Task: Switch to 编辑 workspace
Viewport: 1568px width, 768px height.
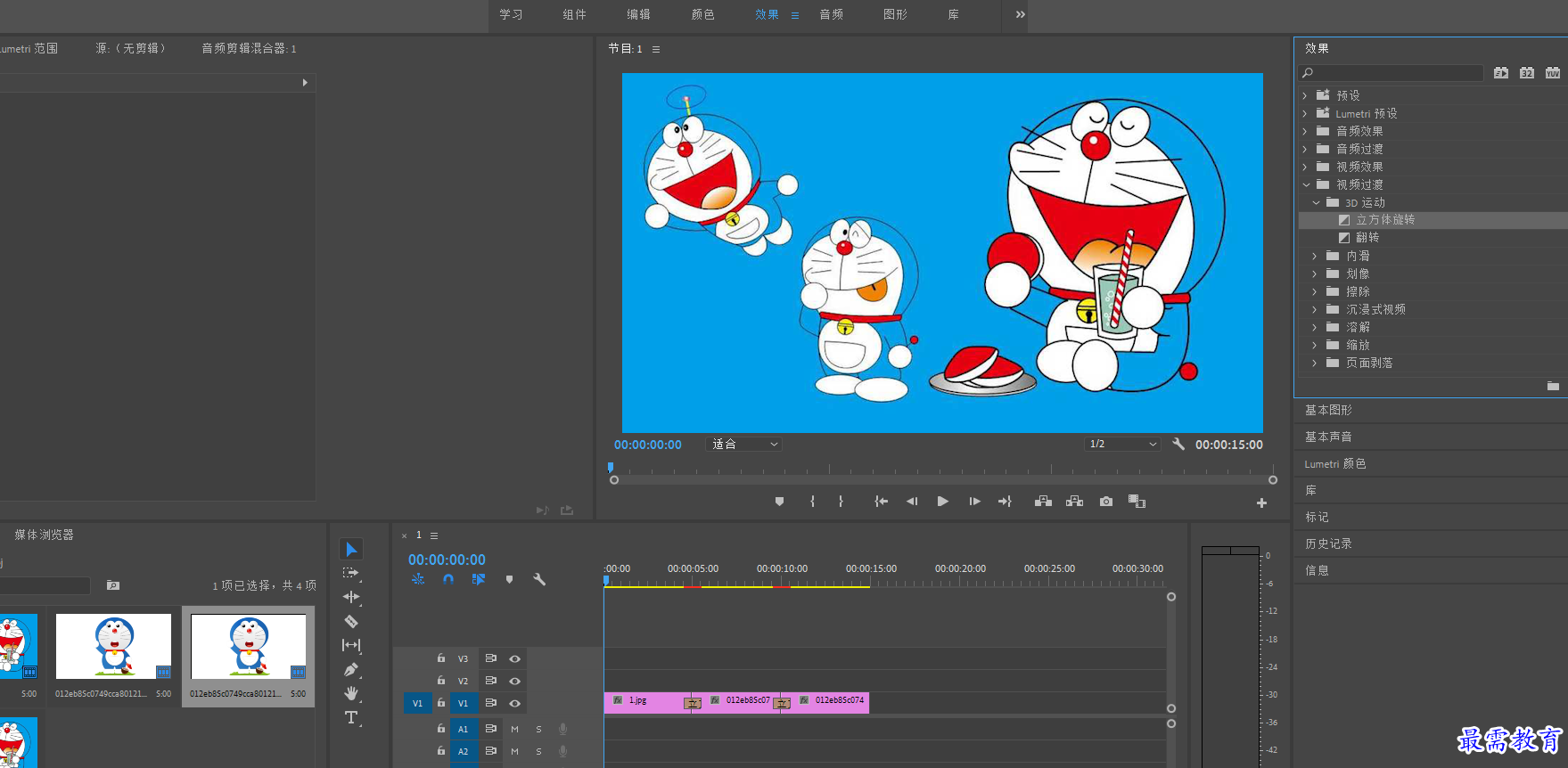Action: [x=638, y=14]
